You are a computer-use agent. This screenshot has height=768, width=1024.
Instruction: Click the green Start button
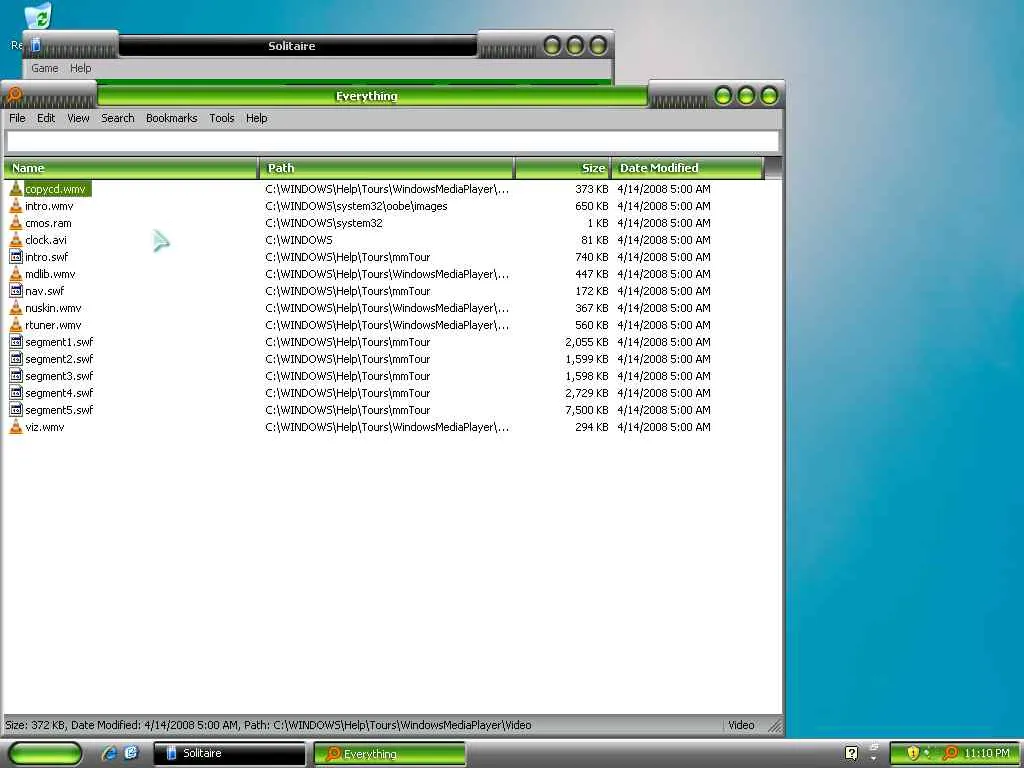click(x=45, y=753)
